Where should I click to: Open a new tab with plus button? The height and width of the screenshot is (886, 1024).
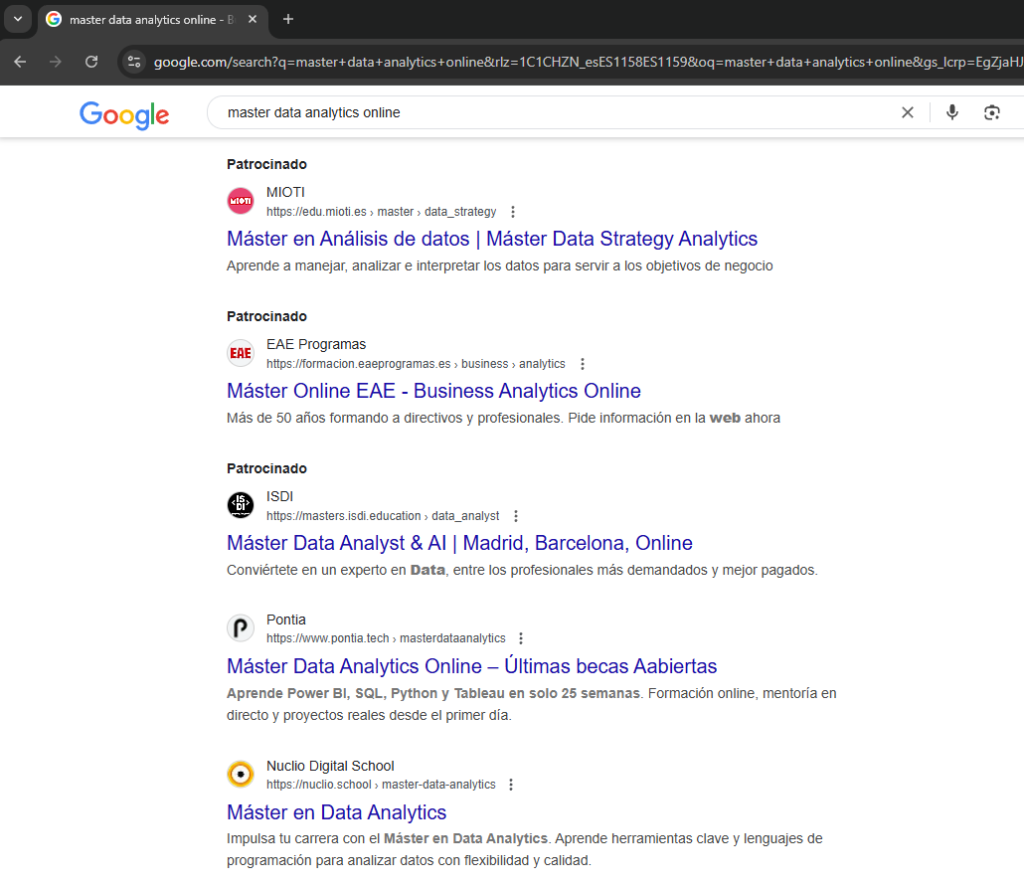coord(288,20)
